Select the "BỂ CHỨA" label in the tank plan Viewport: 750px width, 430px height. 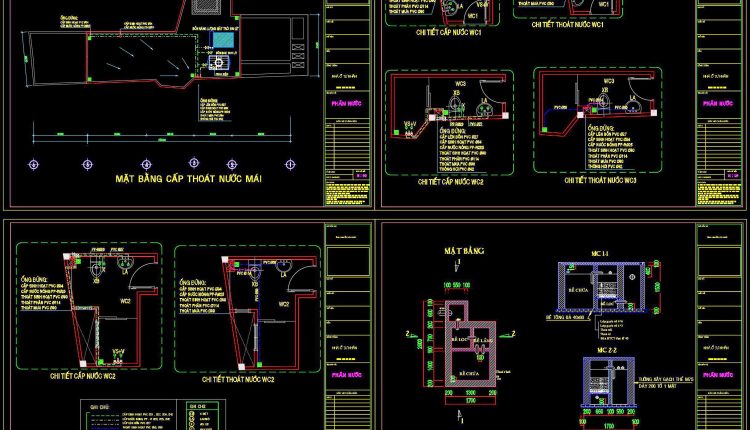(468, 373)
